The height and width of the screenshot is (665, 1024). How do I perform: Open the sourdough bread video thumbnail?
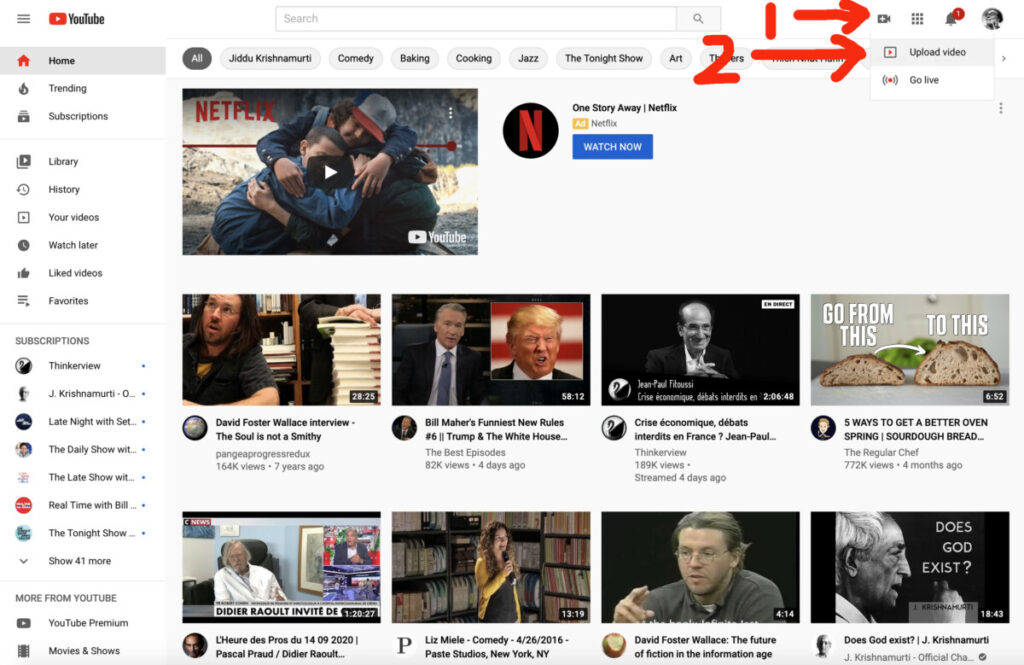pyautogui.click(x=910, y=350)
